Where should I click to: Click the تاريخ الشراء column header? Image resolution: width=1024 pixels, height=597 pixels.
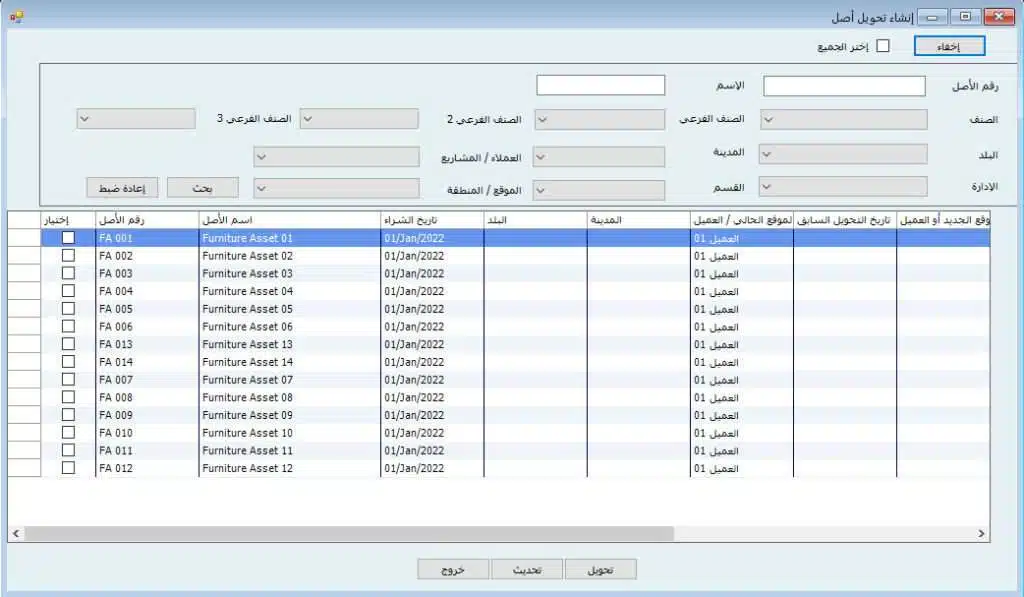[432, 219]
